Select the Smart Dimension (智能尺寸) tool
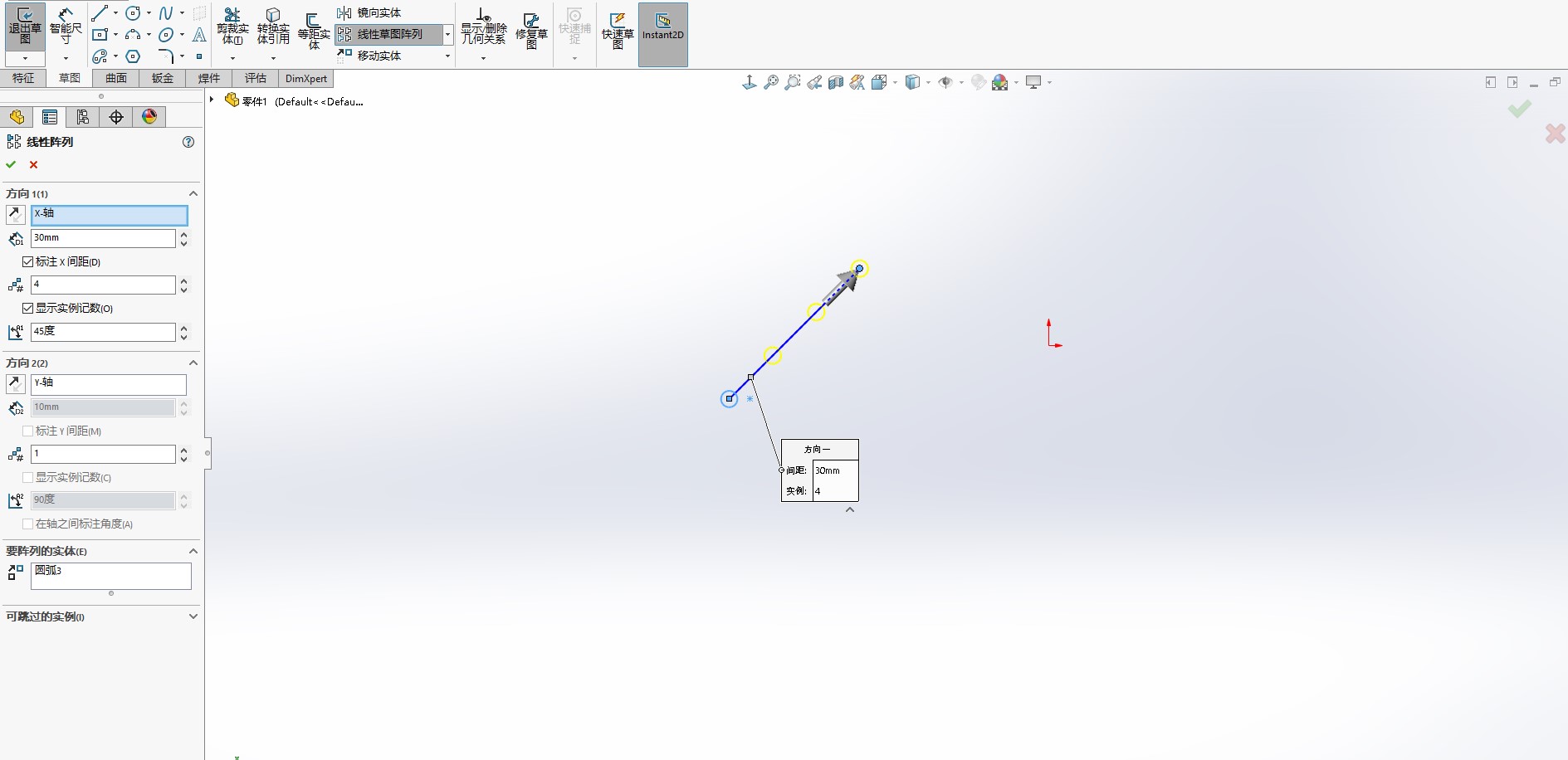 66,26
